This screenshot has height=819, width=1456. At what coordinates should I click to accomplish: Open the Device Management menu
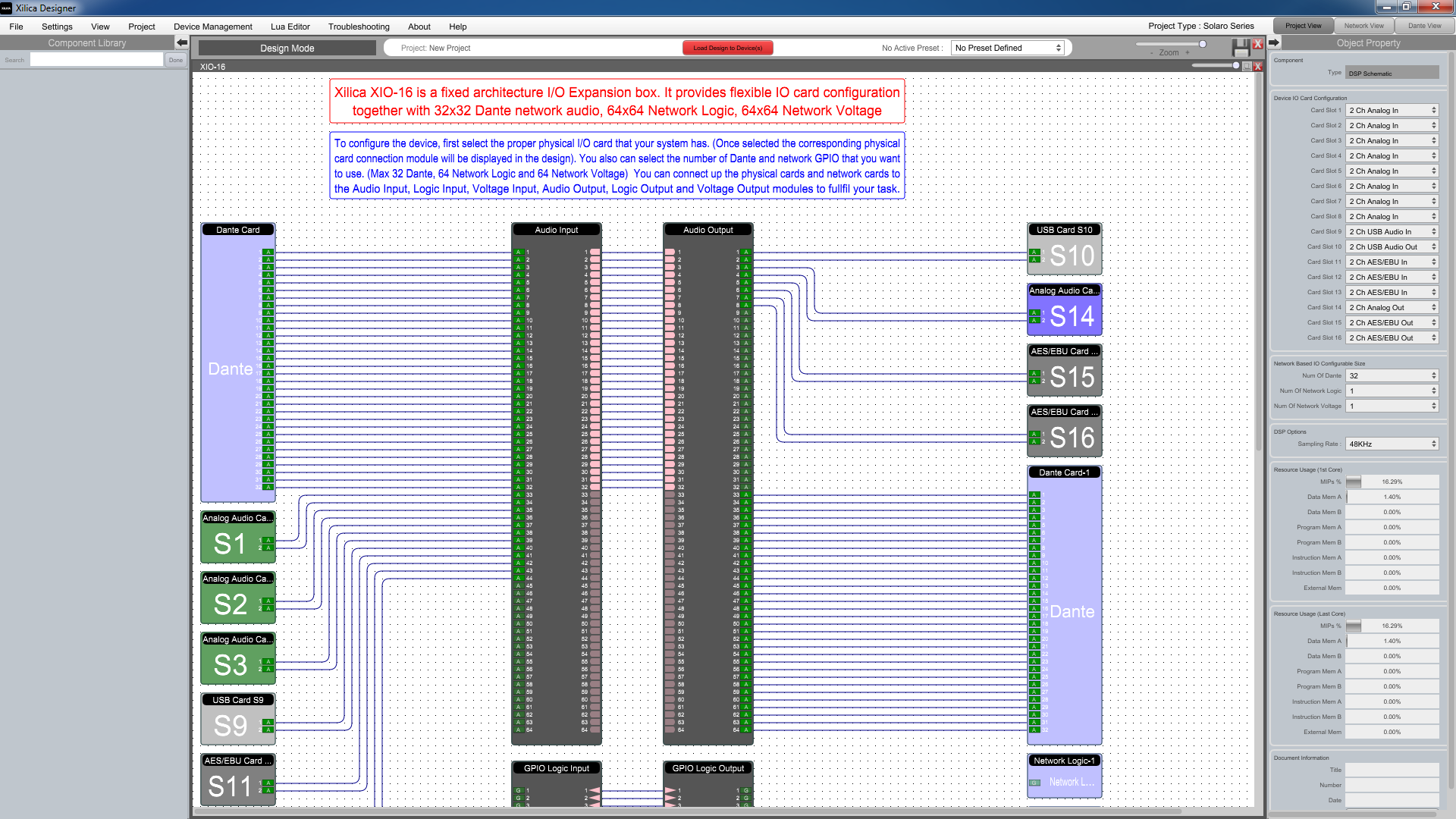click(x=212, y=27)
